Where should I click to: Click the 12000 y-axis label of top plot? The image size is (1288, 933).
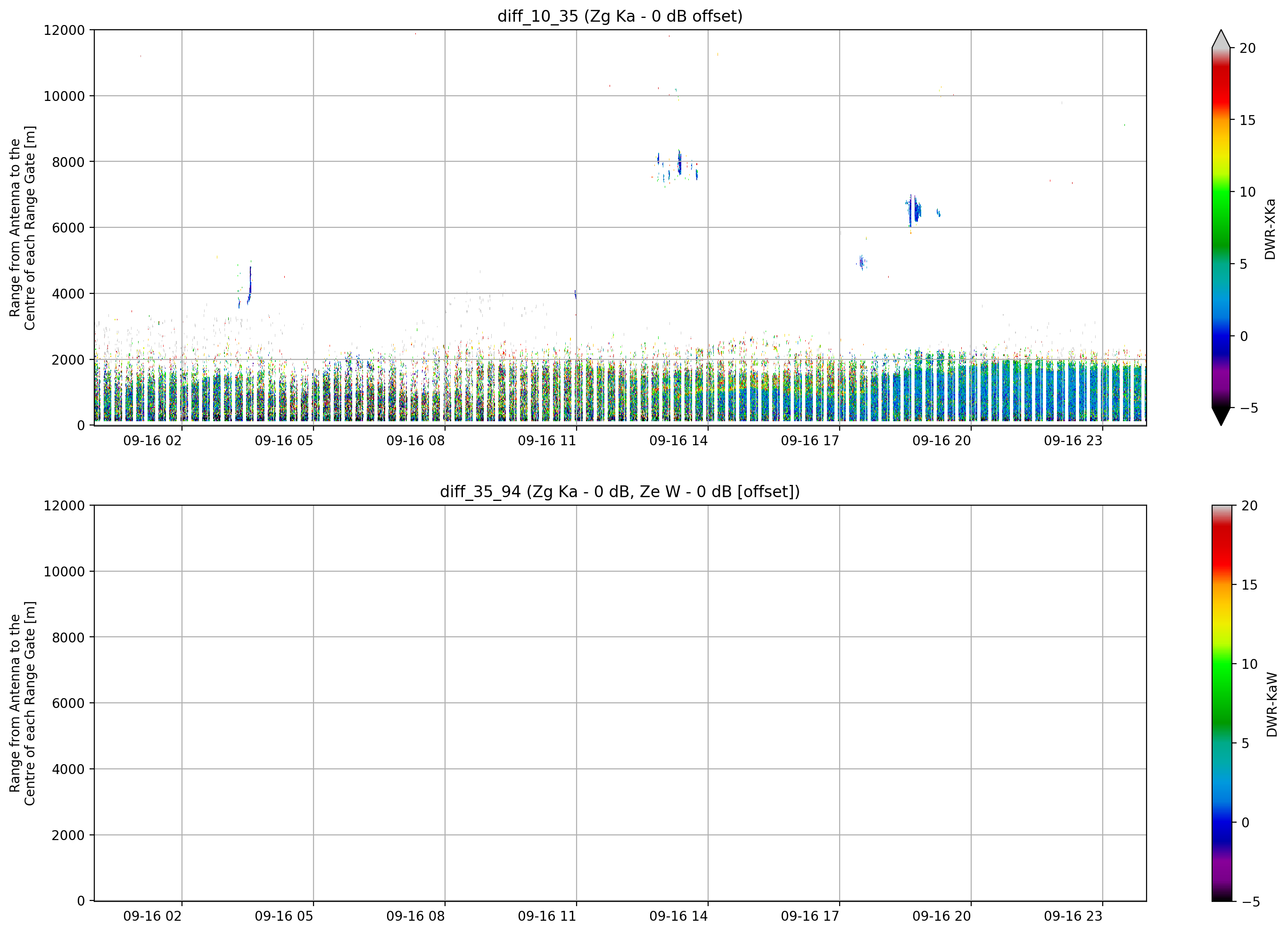(x=64, y=30)
